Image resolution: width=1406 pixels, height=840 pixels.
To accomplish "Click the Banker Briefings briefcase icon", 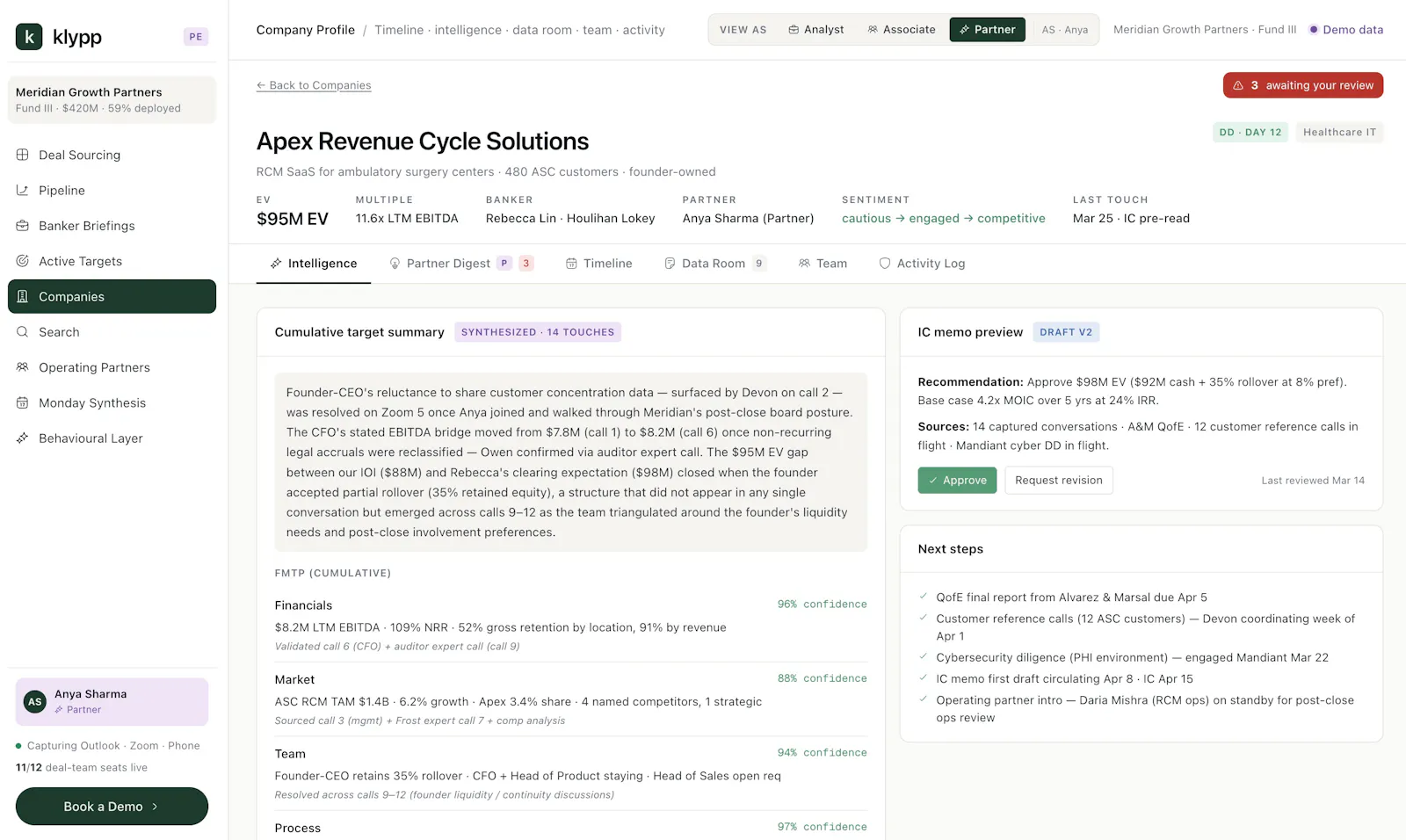I will coord(23,226).
